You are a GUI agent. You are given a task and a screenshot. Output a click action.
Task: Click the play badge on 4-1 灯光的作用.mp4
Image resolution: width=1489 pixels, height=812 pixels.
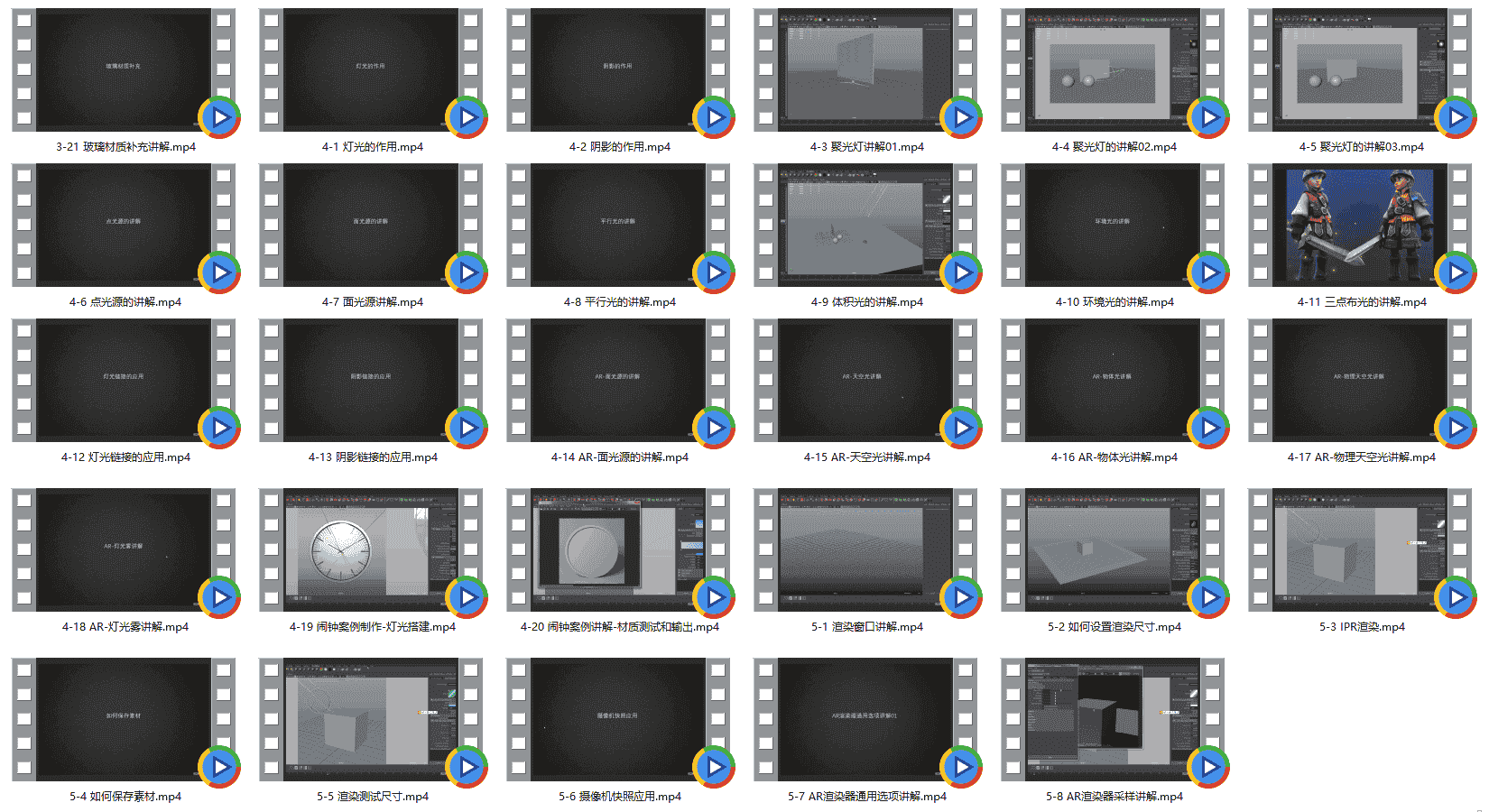[x=467, y=117]
